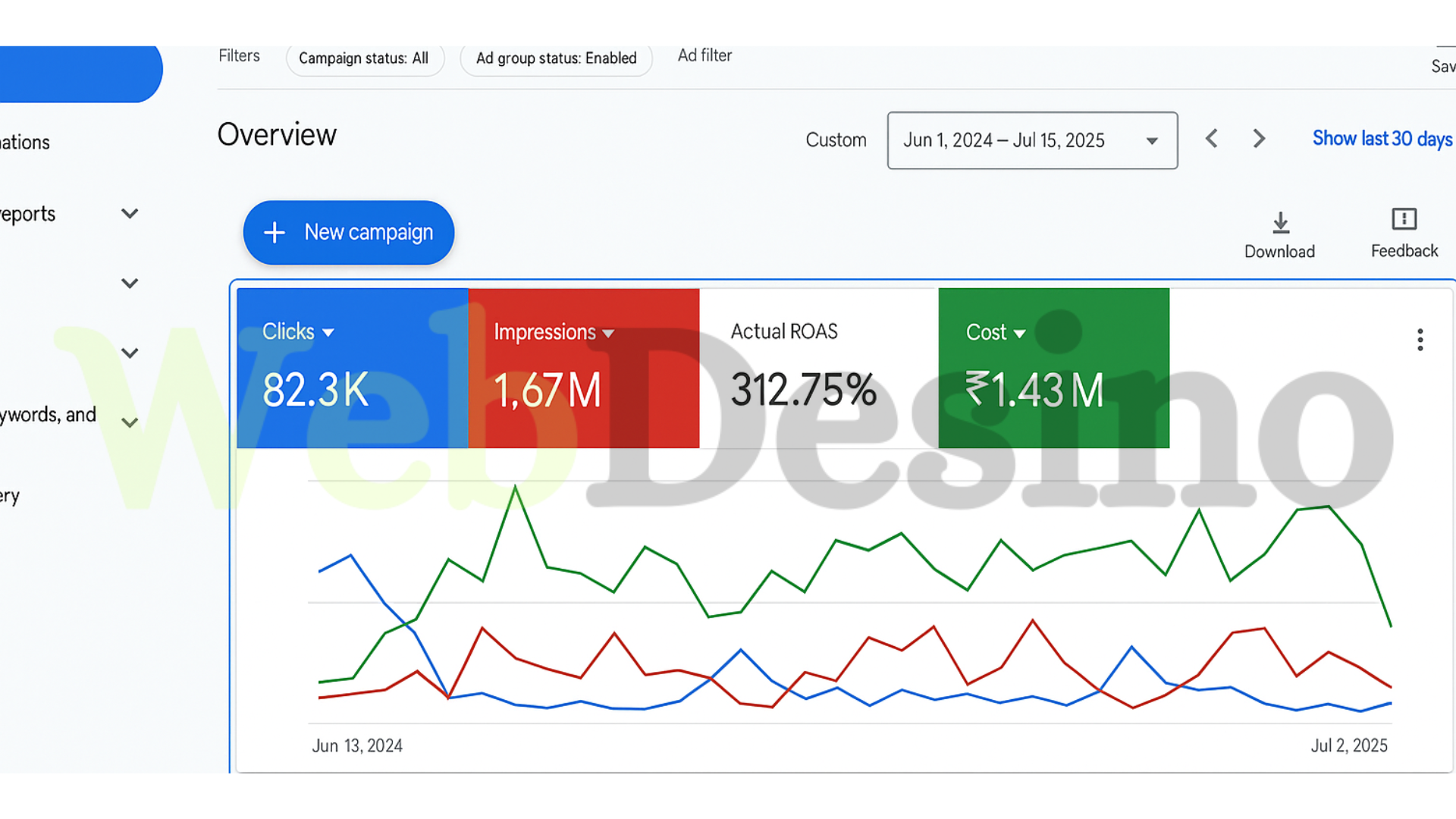Click the Show last 30 days link
This screenshot has height=819, width=1456.
tap(1382, 139)
